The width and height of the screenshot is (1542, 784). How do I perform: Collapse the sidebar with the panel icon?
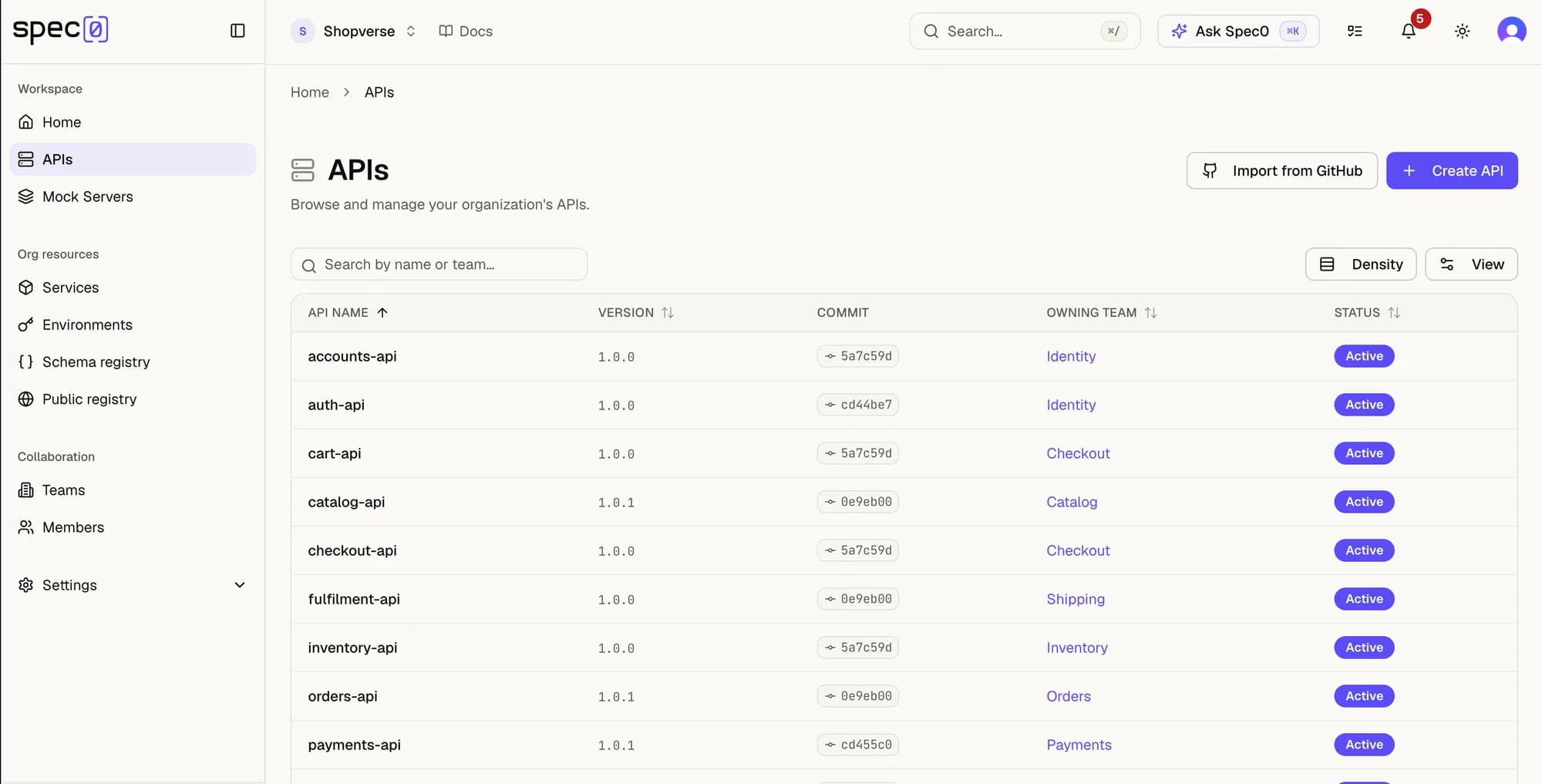click(x=237, y=31)
